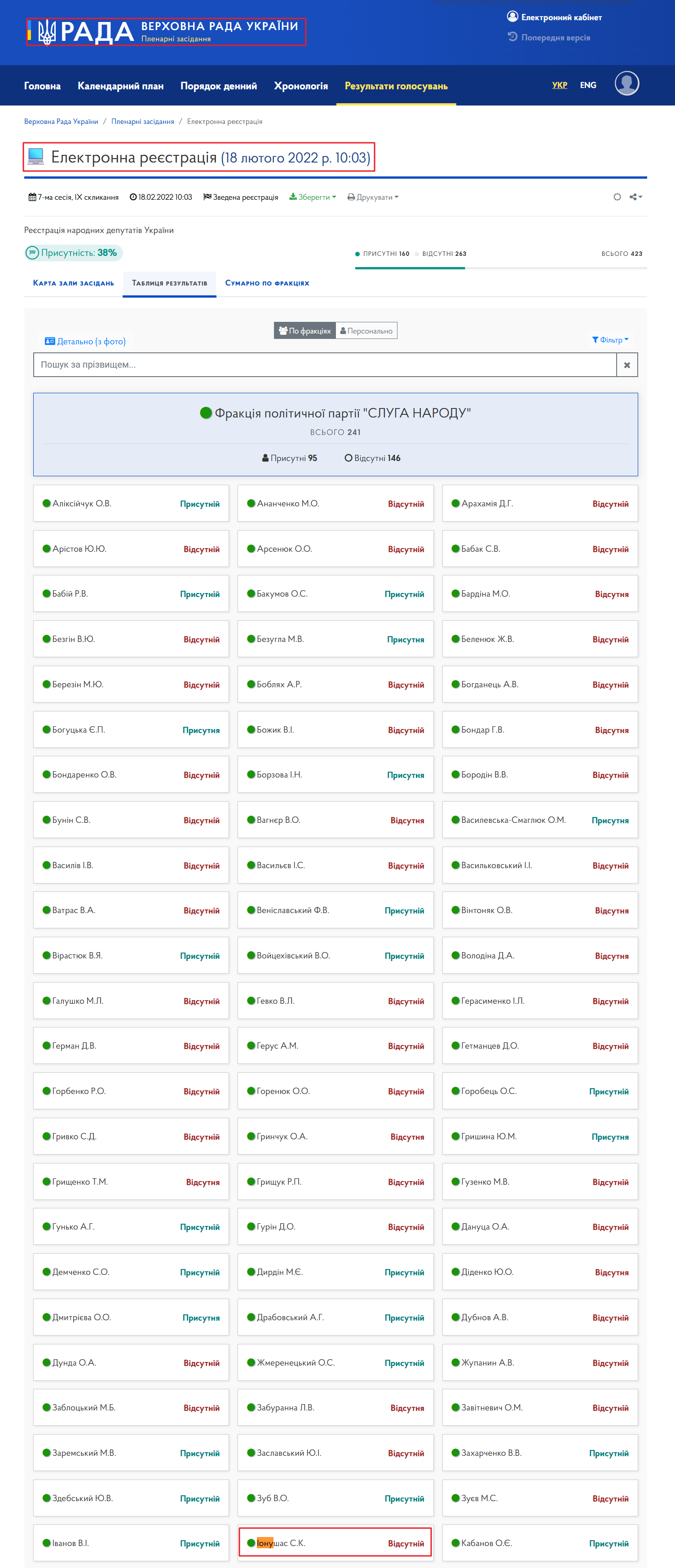The image size is (675, 1568).
Task: Open the Фільтр dropdown
Action: (610, 340)
